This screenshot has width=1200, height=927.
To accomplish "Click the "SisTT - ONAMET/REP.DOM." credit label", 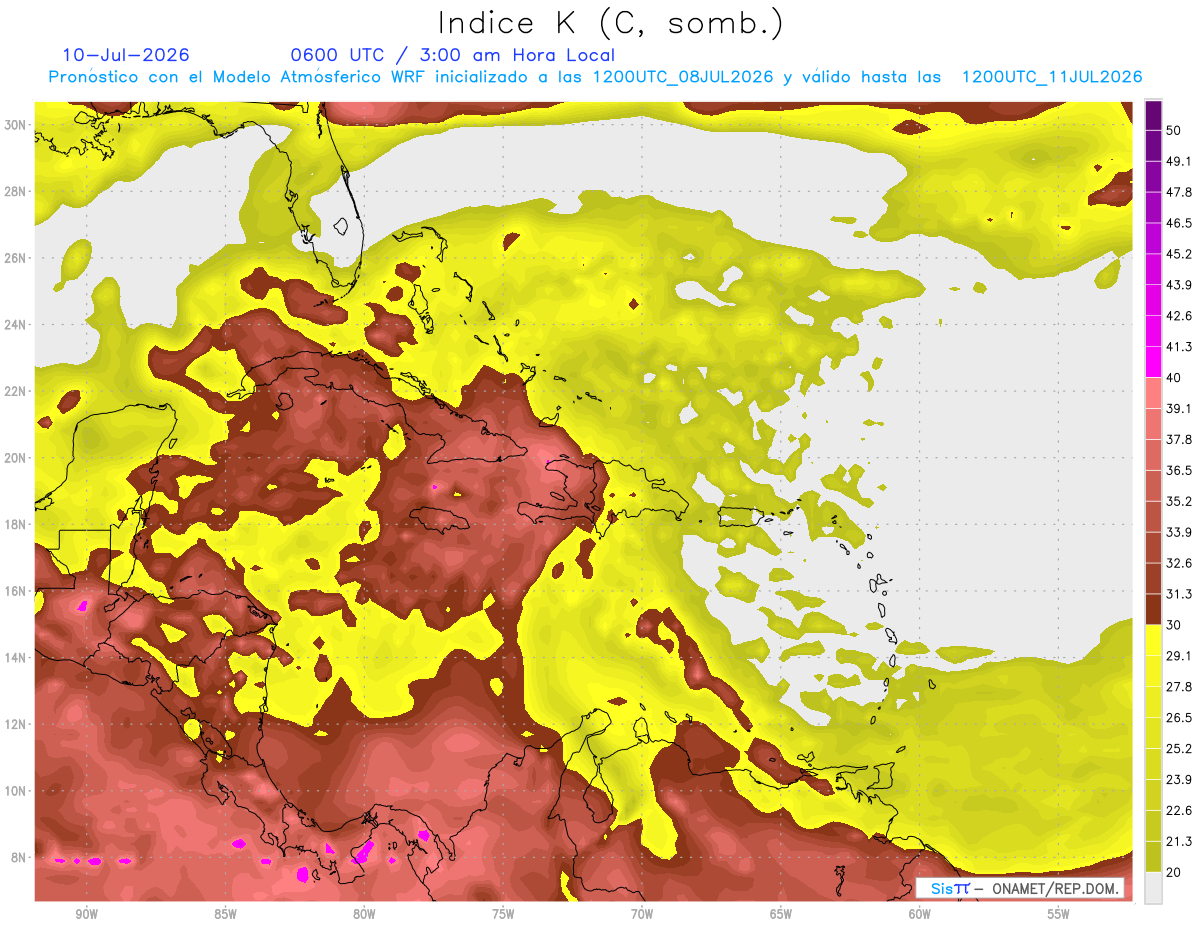I will (1019, 888).
